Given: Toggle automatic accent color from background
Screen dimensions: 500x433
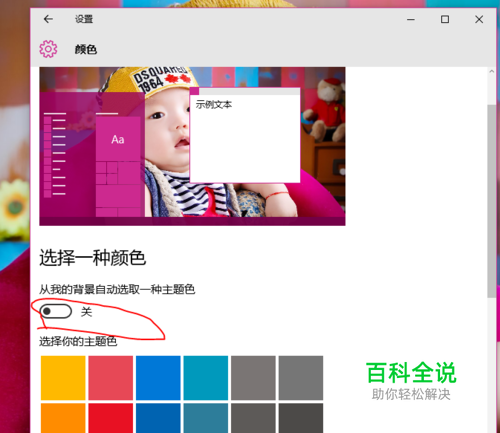Looking at the screenshot, I should click(56, 311).
